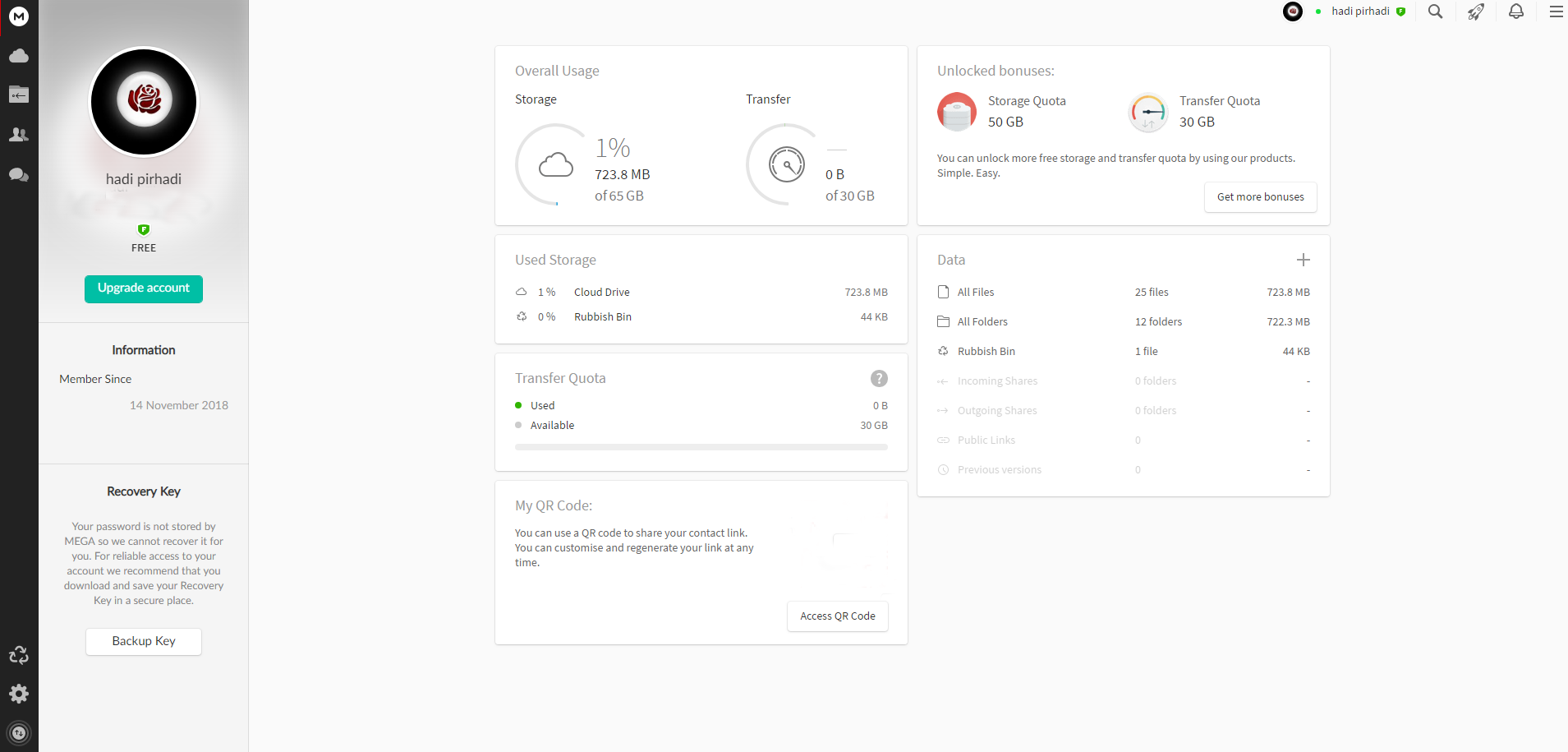The height and width of the screenshot is (752, 1568).
Task: Click the file icon beside All Files
Action: tap(944, 292)
